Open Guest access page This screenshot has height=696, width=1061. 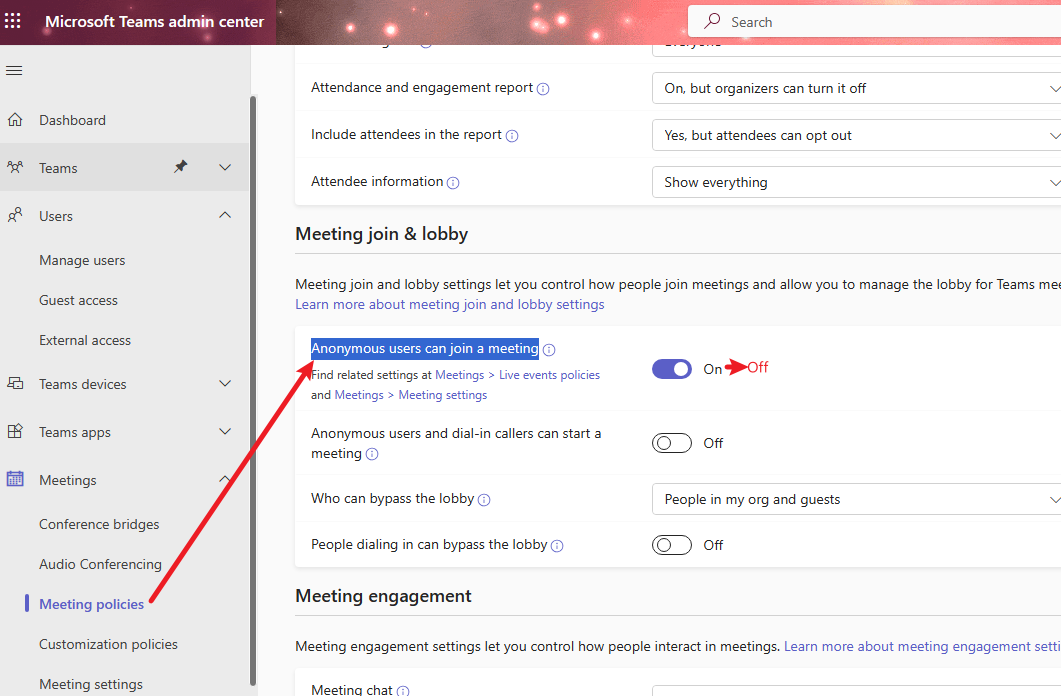click(78, 300)
